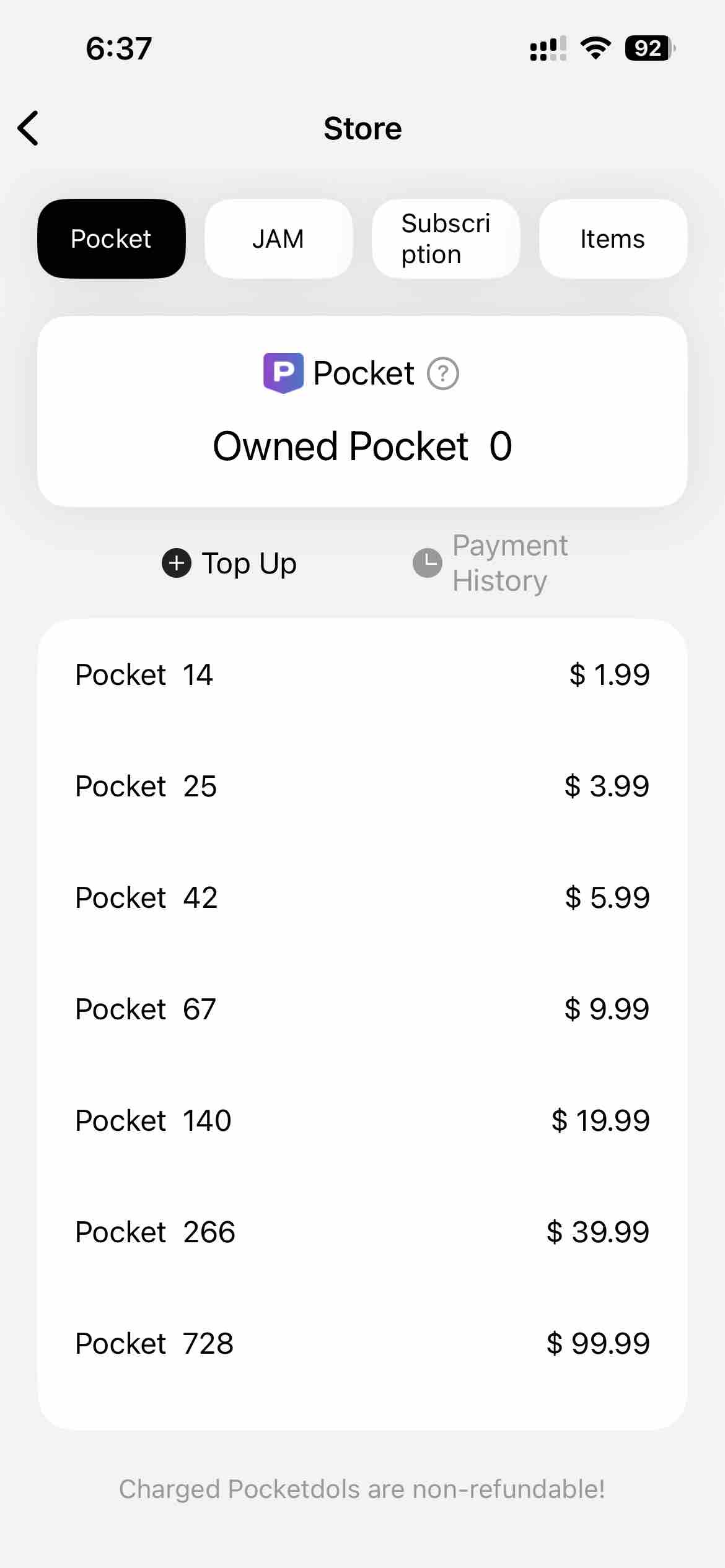Tap the Pocket 140 price $19.99
Viewport: 725px width, 1568px height.
(x=600, y=1120)
